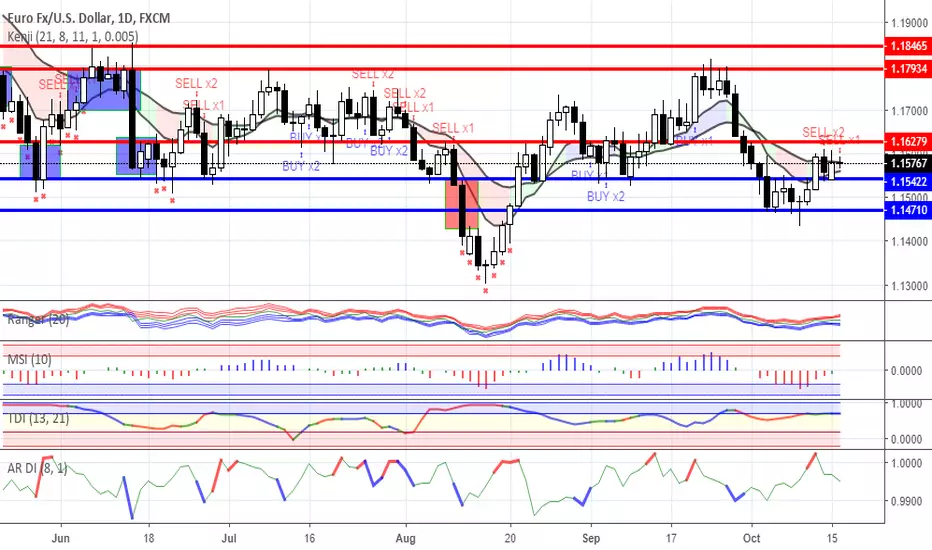
Task: Click the BUY x1 signal in late September
Action: 694,141
